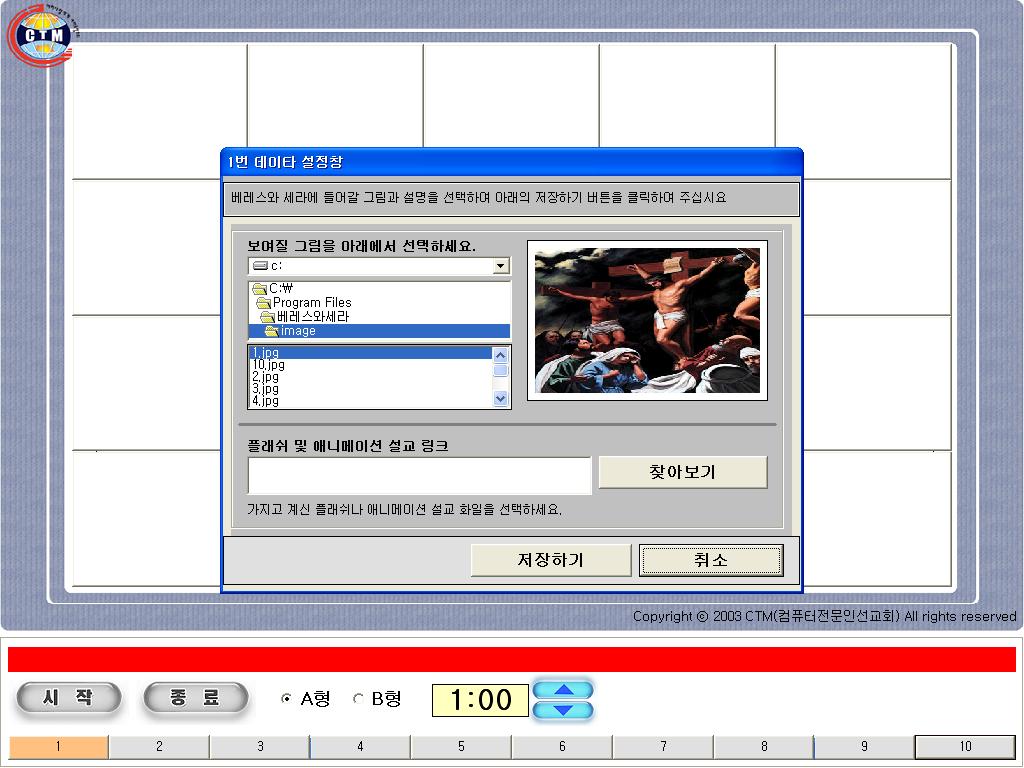Click the image folder icon

[272, 331]
